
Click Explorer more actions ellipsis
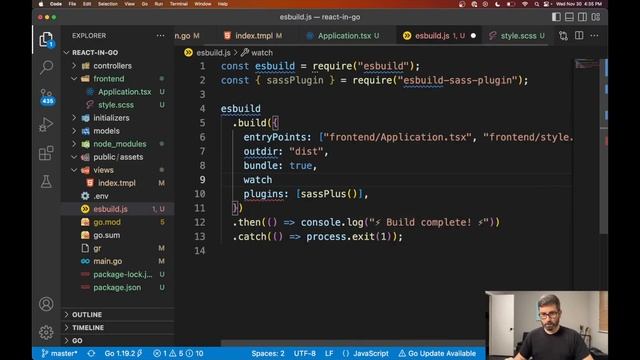click(160, 36)
